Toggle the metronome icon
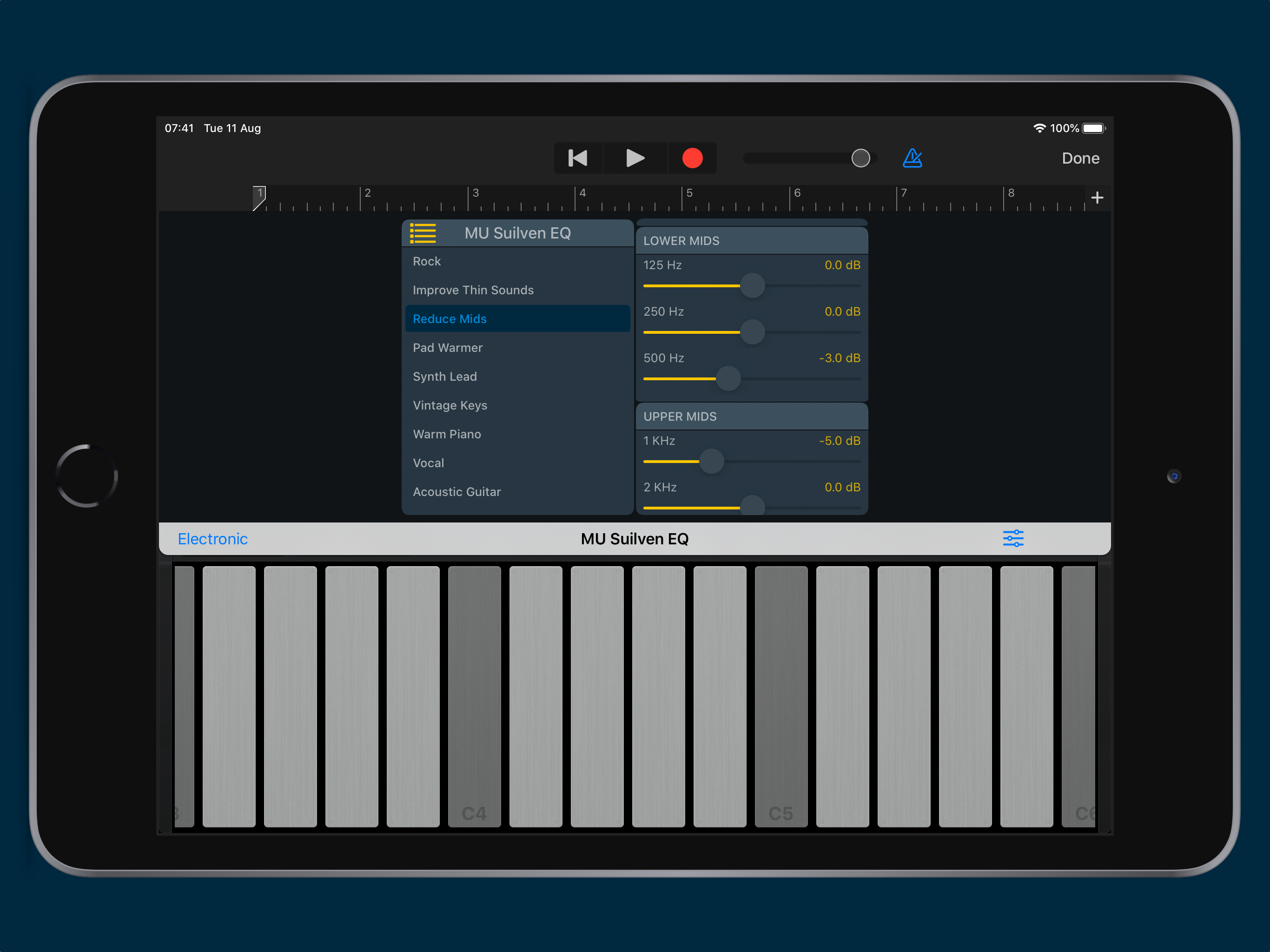 [912, 158]
